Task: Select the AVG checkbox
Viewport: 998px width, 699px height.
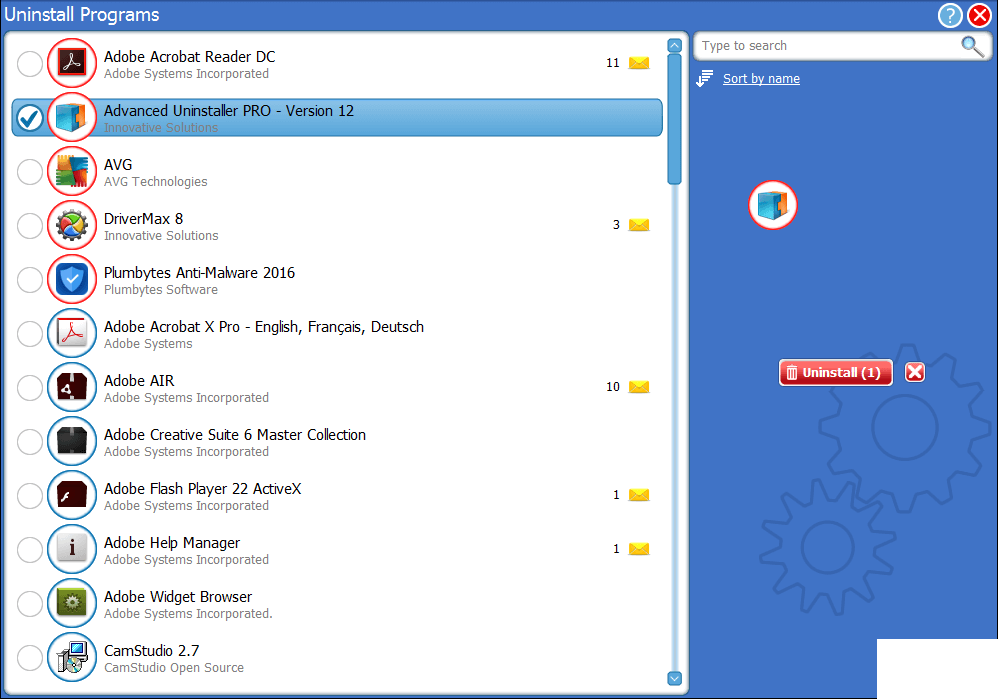Action: pyautogui.click(x=30, y=172)
